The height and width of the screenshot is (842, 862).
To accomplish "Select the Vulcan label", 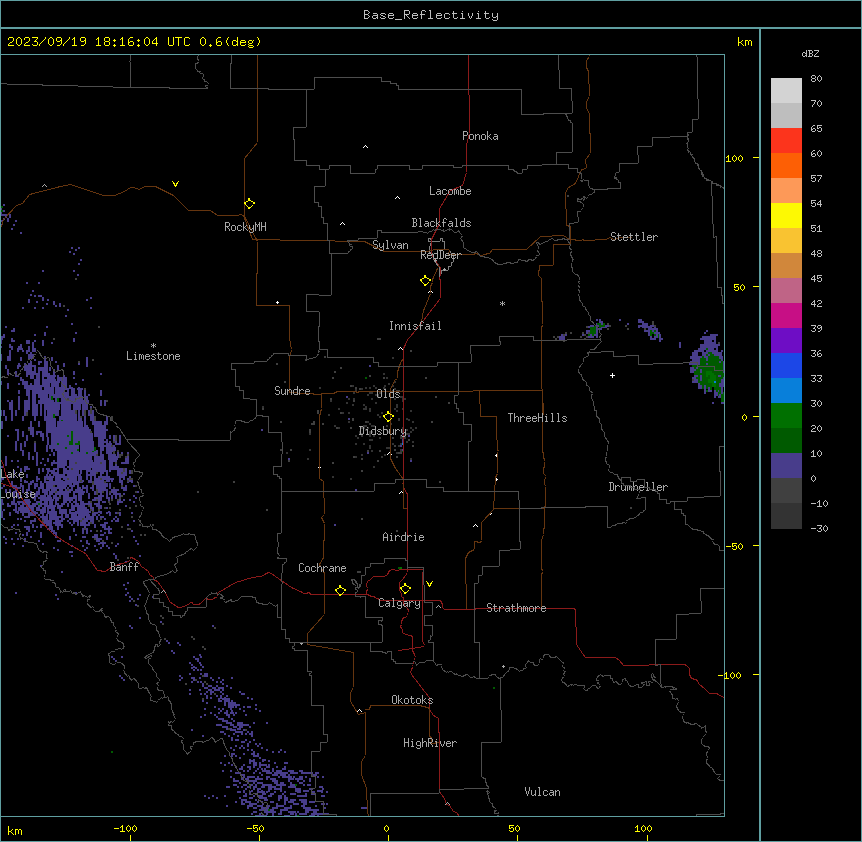I will tap(542, 792).
